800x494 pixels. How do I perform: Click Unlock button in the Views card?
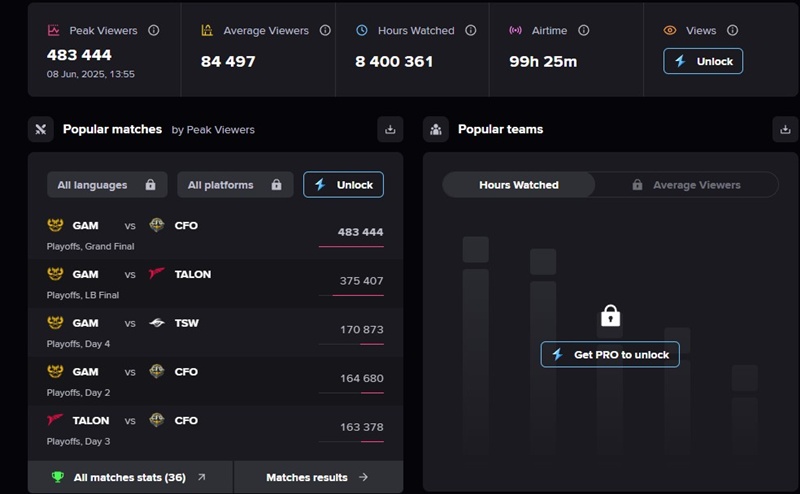(703, 61)
